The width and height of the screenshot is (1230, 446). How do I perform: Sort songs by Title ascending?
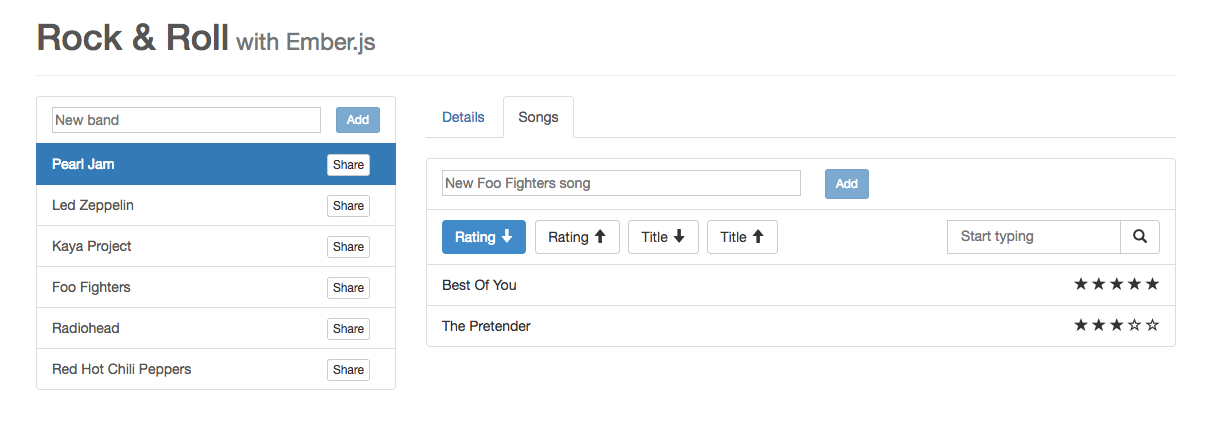click(x=742, y=237)
